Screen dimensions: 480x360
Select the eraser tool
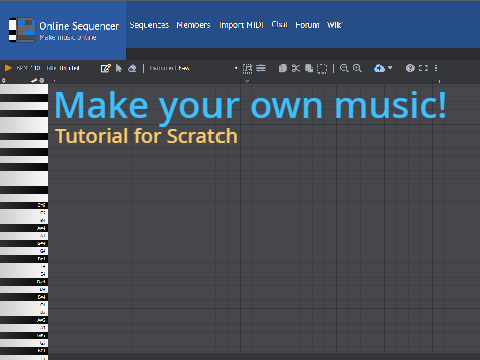[132, 68]
